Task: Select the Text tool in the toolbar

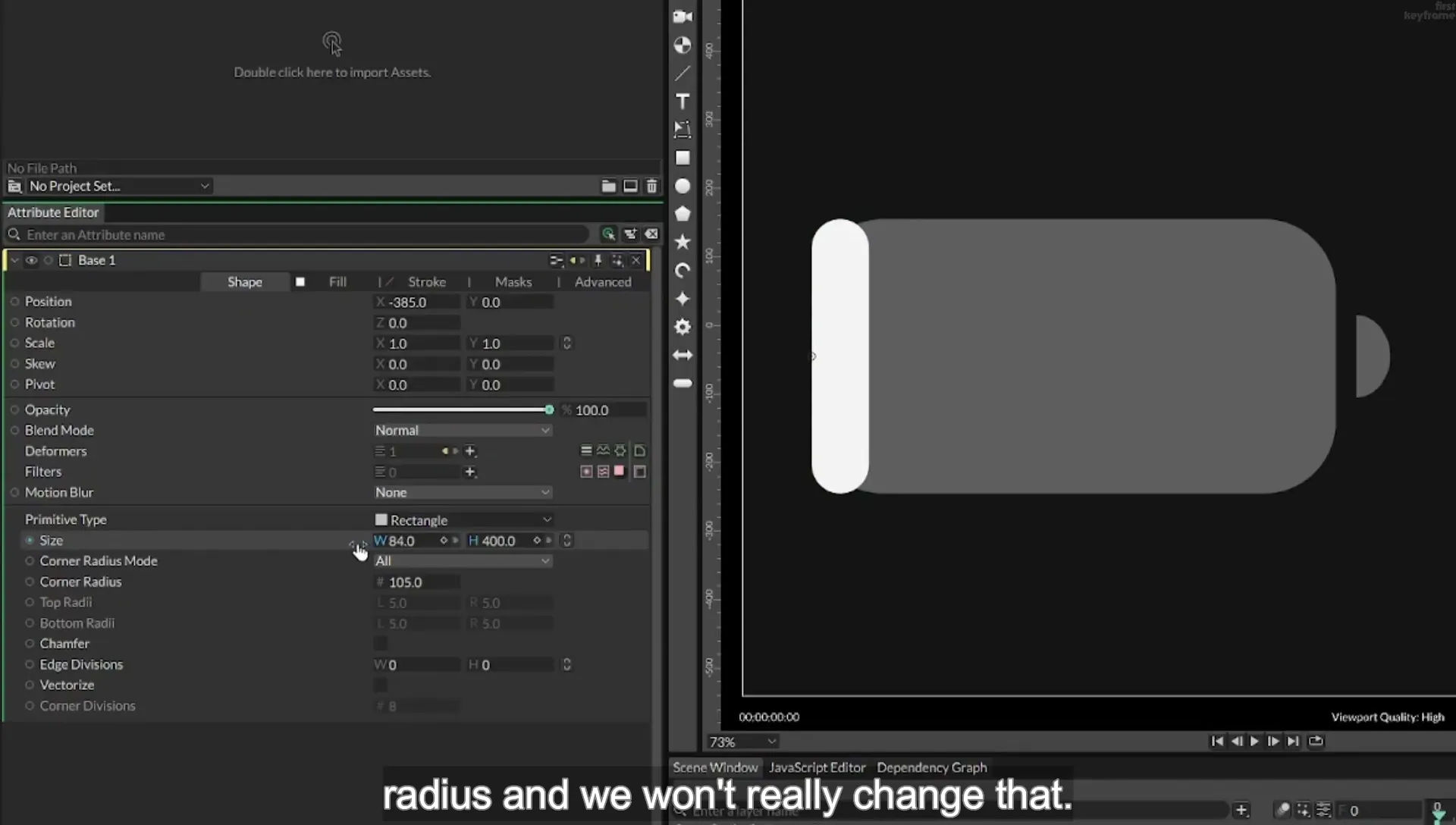Action: (x=682, y=101)
